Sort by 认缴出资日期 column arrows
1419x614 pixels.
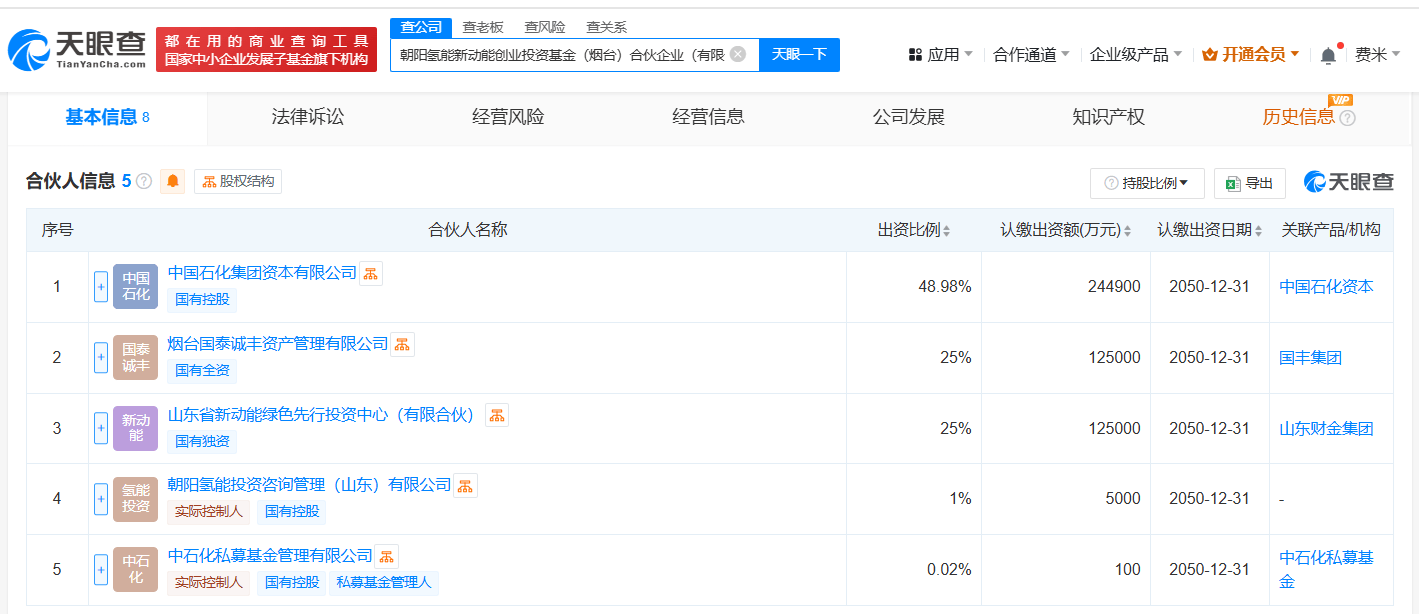pyautogui.click(x=1257, y=231)
